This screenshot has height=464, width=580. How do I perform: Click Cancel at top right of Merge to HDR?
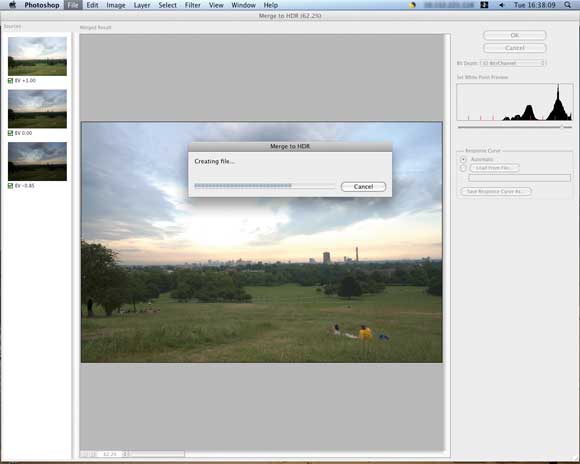coord(515,48)
